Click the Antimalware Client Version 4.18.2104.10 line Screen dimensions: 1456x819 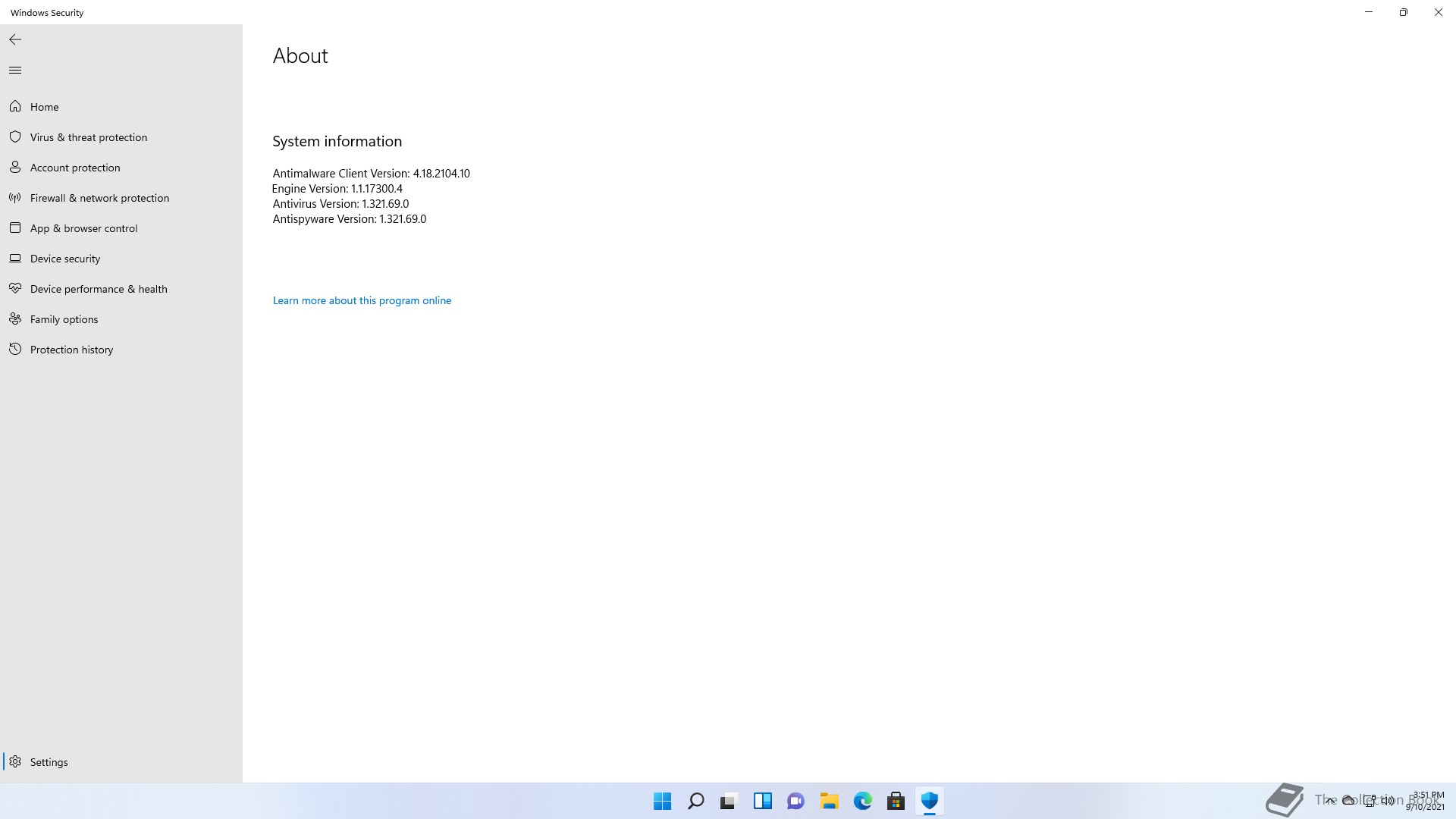(x=371, y=174)
